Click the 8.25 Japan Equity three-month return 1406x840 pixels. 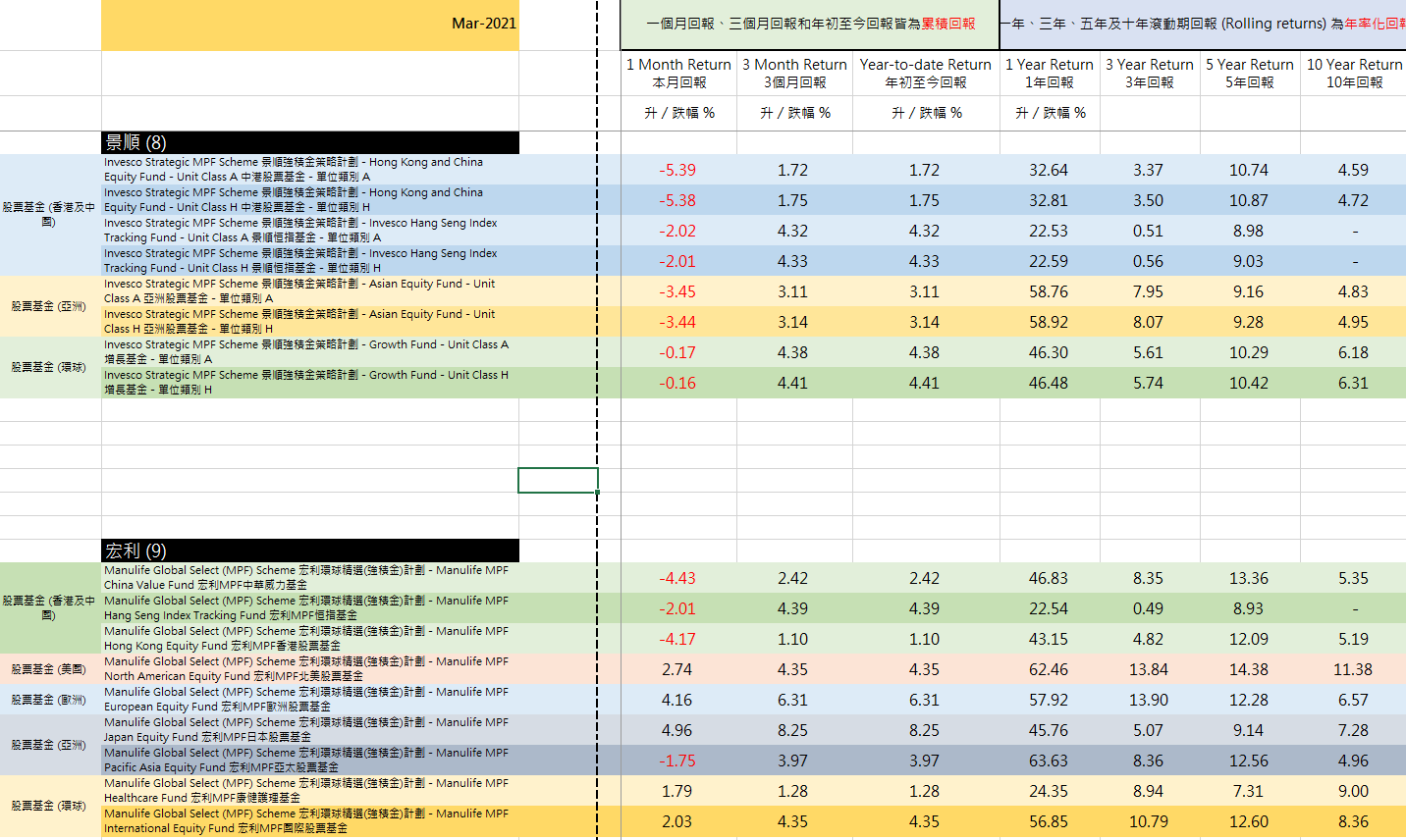pyautogui.click(x=793, y=730)
